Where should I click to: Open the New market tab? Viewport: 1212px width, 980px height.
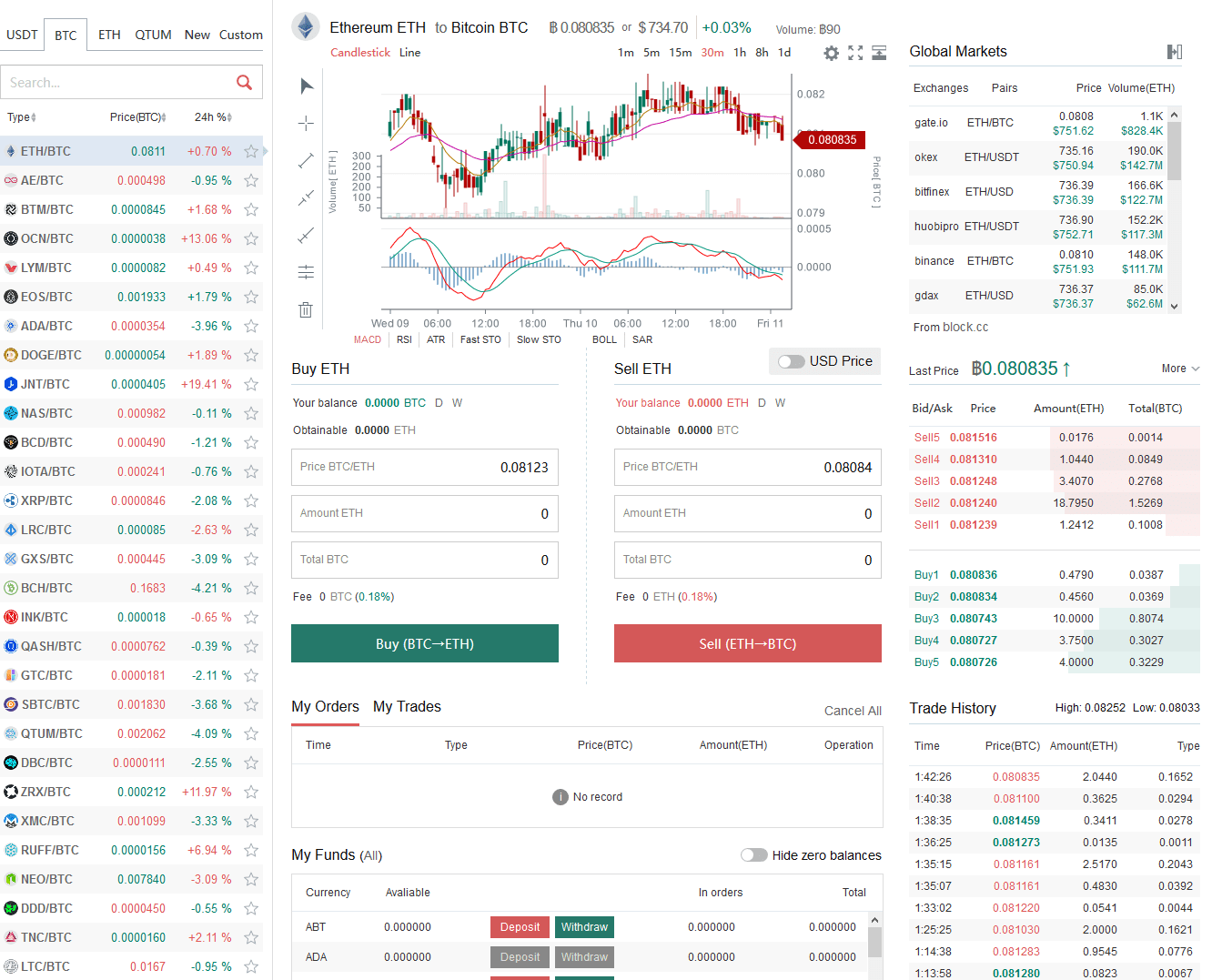point(197,35)
